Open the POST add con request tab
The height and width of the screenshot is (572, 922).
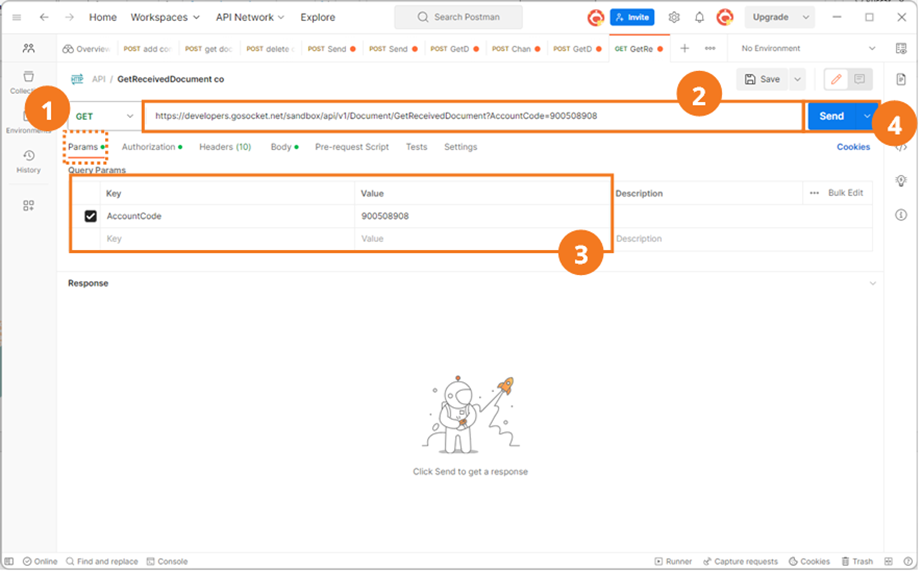[148, 49]
